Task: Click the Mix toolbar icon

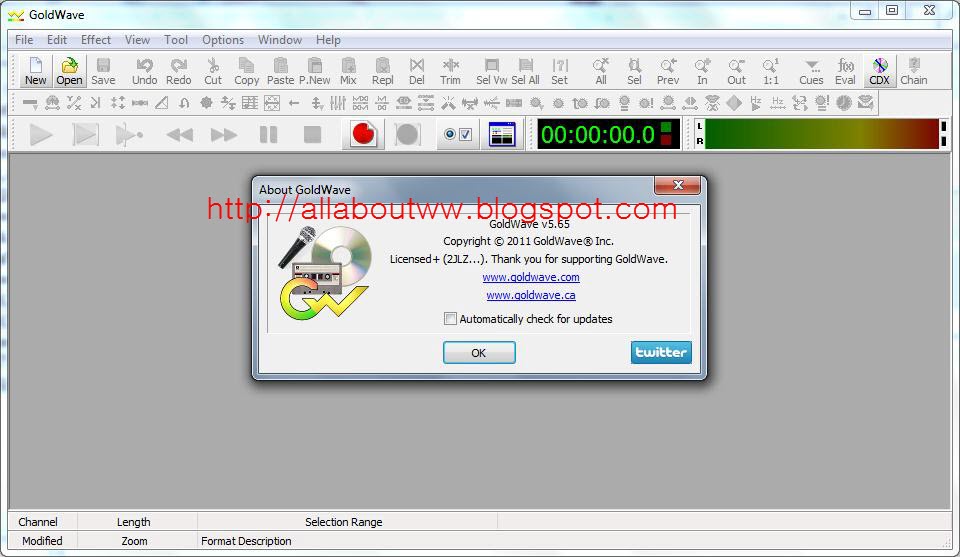Action: click(x=348, y=71)
